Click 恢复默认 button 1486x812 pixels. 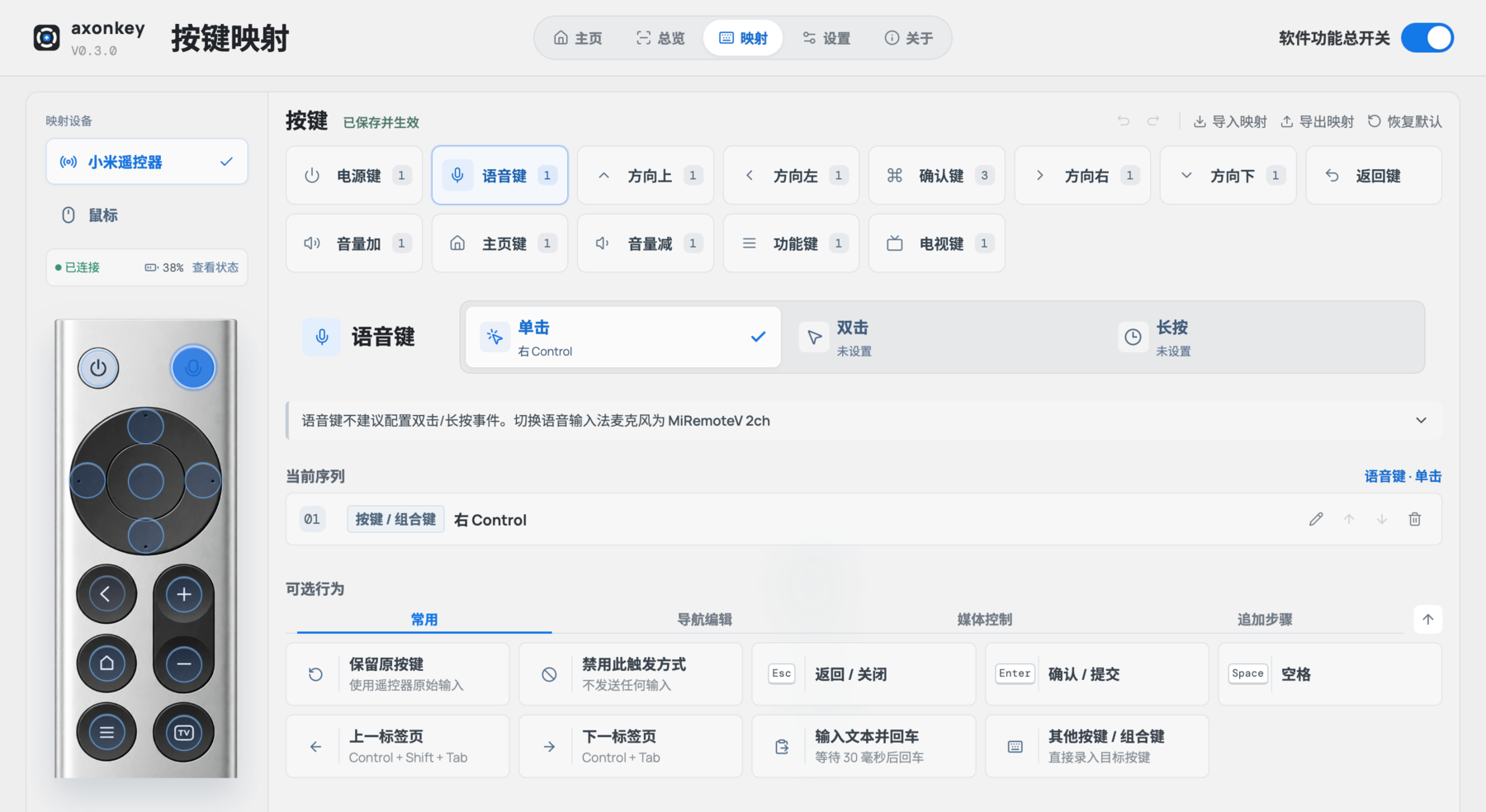[x=1404, y=121]
